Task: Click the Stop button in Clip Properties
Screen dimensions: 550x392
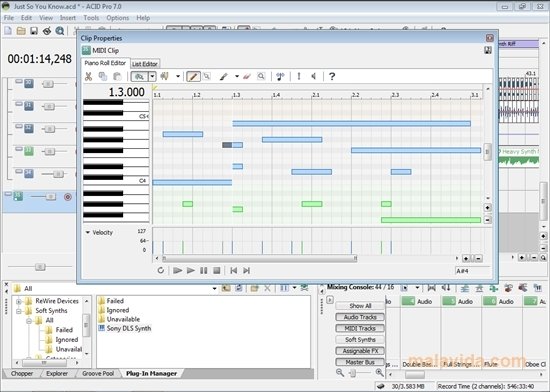Action: (x=217, y=270)
